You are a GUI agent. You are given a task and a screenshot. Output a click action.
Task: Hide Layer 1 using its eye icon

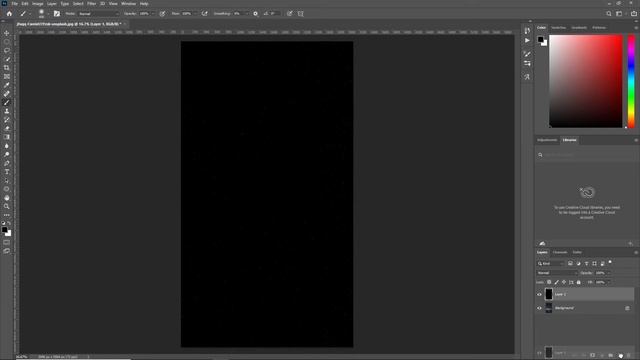tap(539, 294)
